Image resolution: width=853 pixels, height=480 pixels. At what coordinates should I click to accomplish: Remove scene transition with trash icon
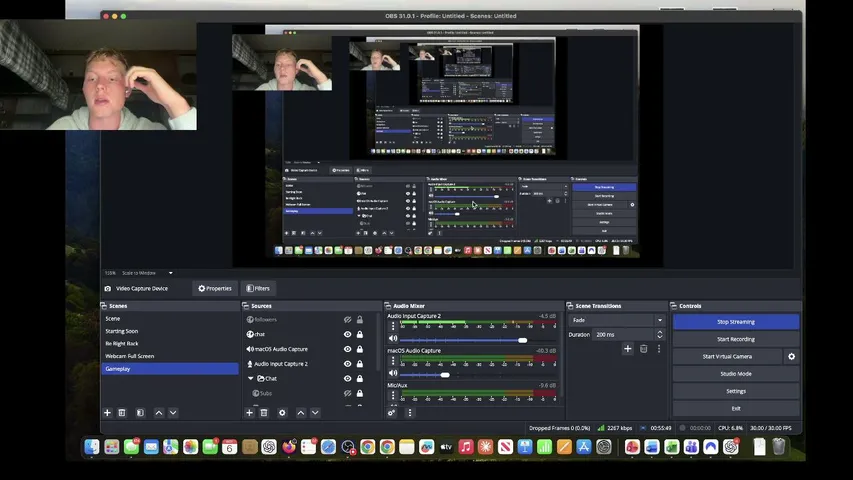[644, 348]
